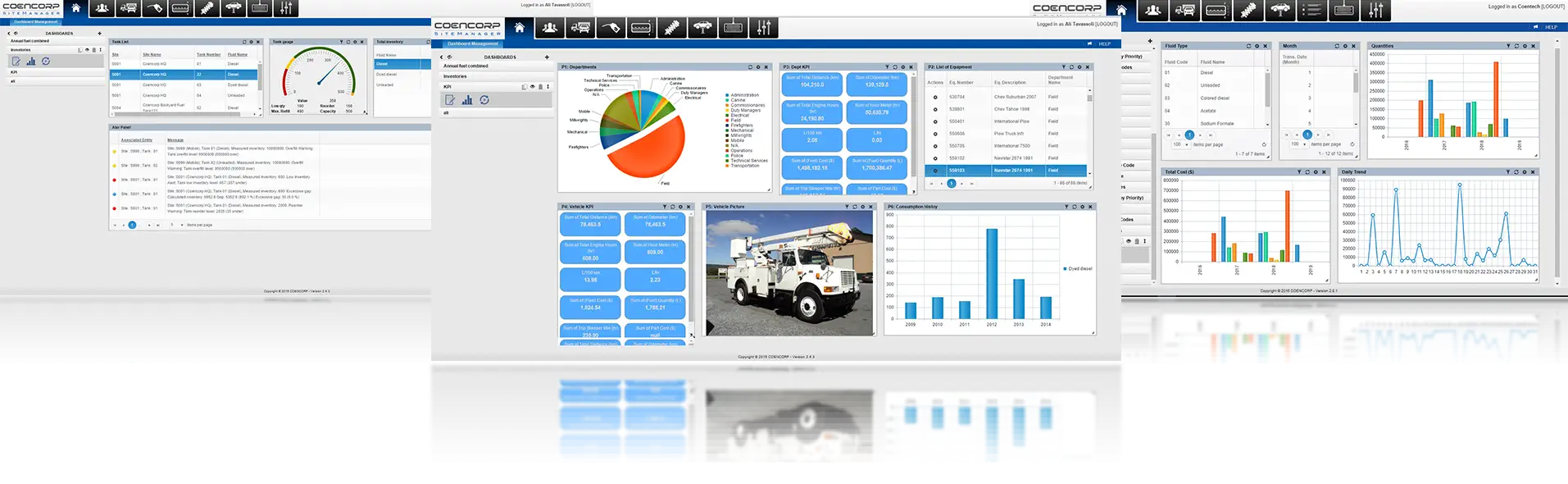This screenshot has width=1568, height=484.
Task: Refresh the Quantities panel in right window
Action: coord(1516,46)
